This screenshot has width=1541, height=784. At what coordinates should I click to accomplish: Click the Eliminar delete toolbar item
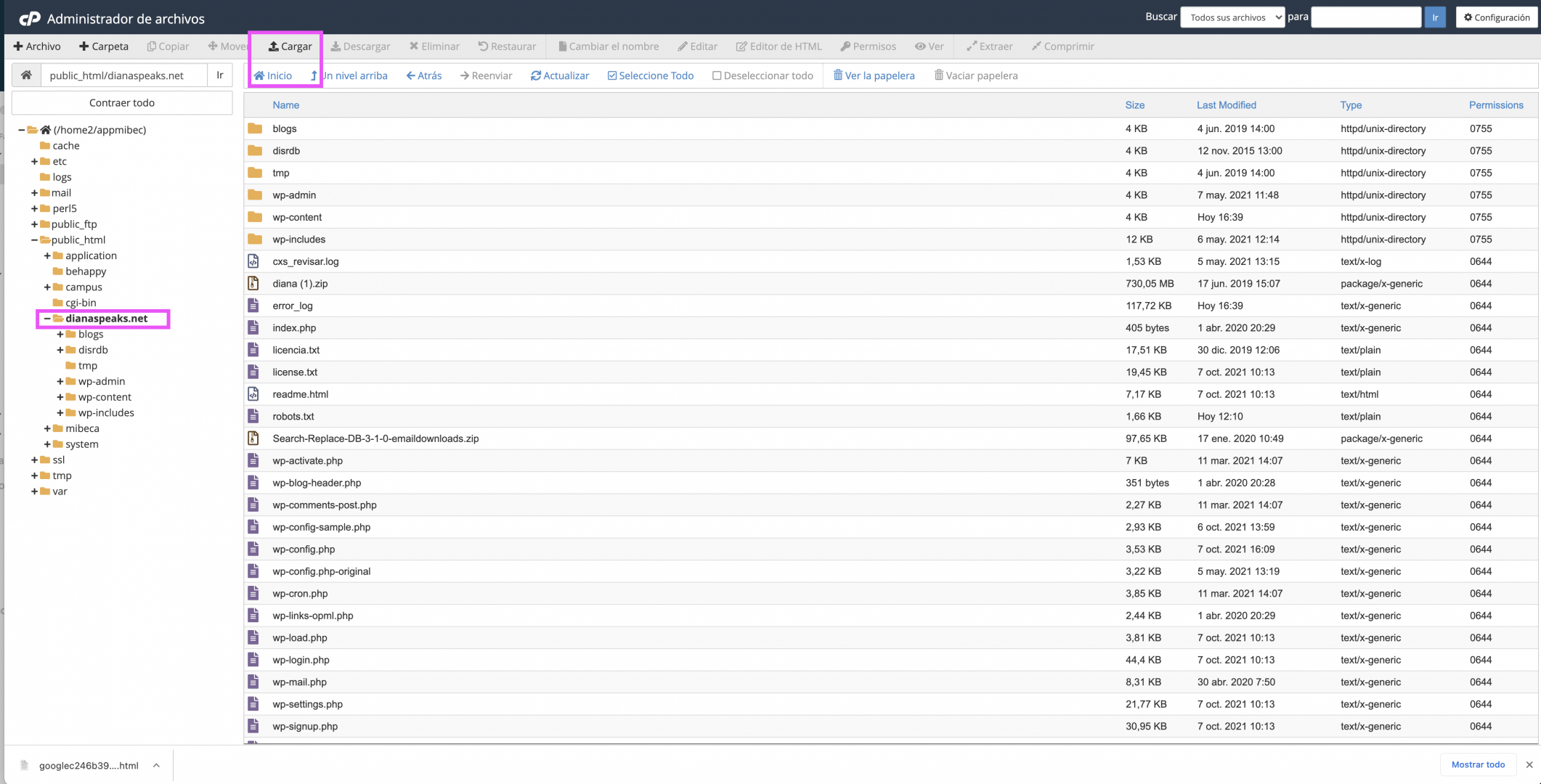point(434,46)
